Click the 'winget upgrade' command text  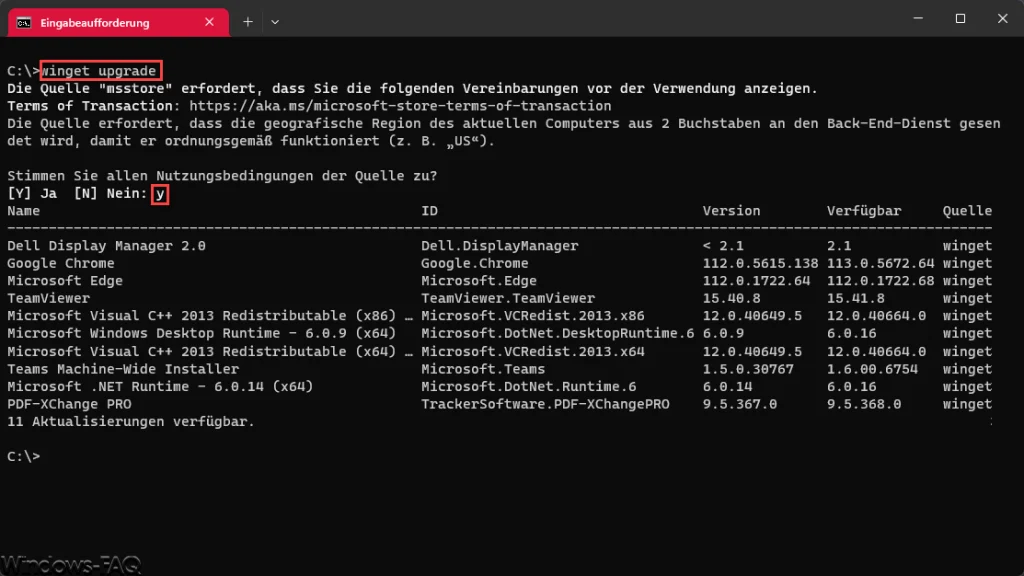pyautogui.click(x=99, y=71)
